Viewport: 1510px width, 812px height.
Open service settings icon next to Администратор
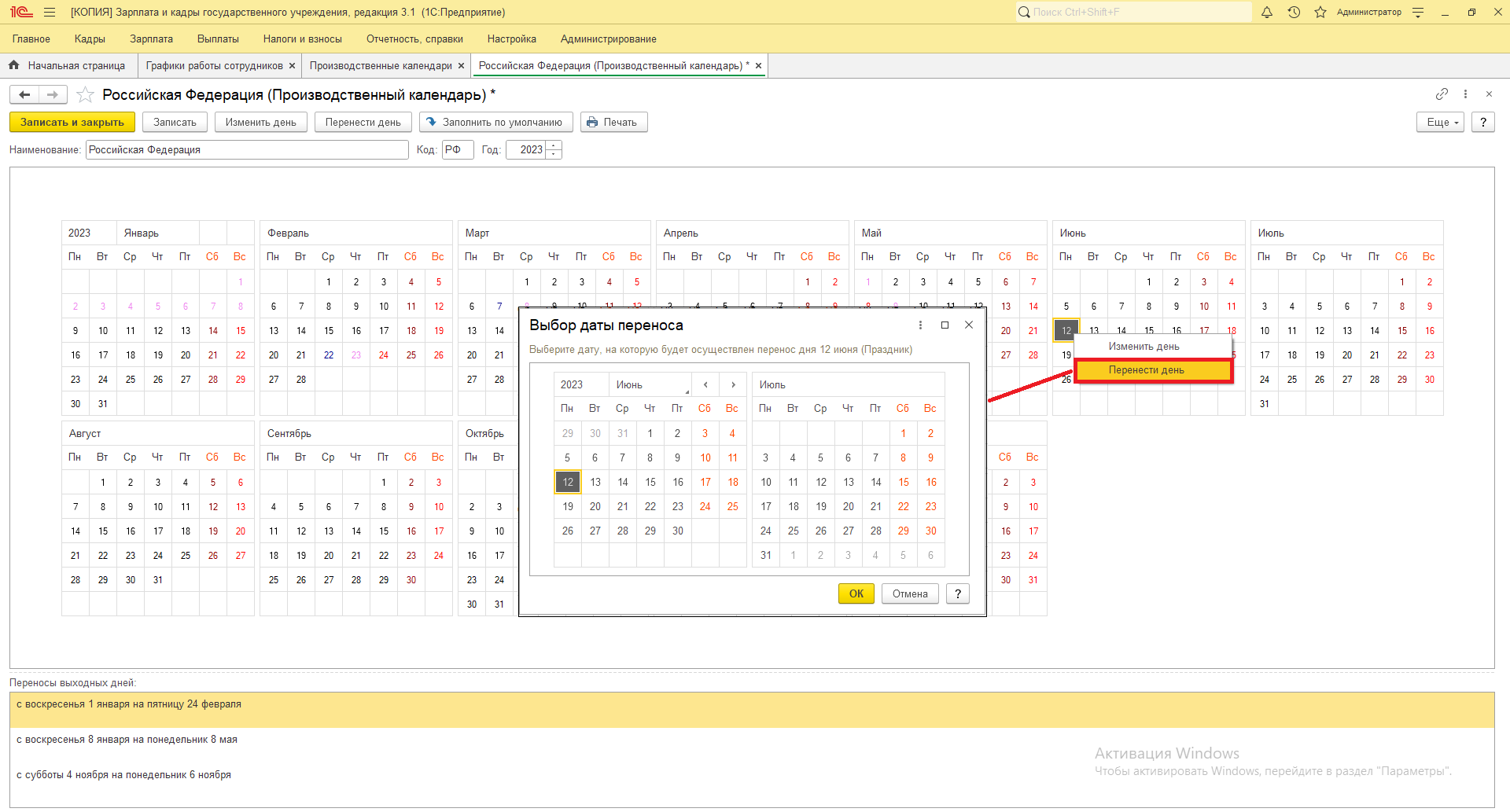click(x=1418, y=12)
